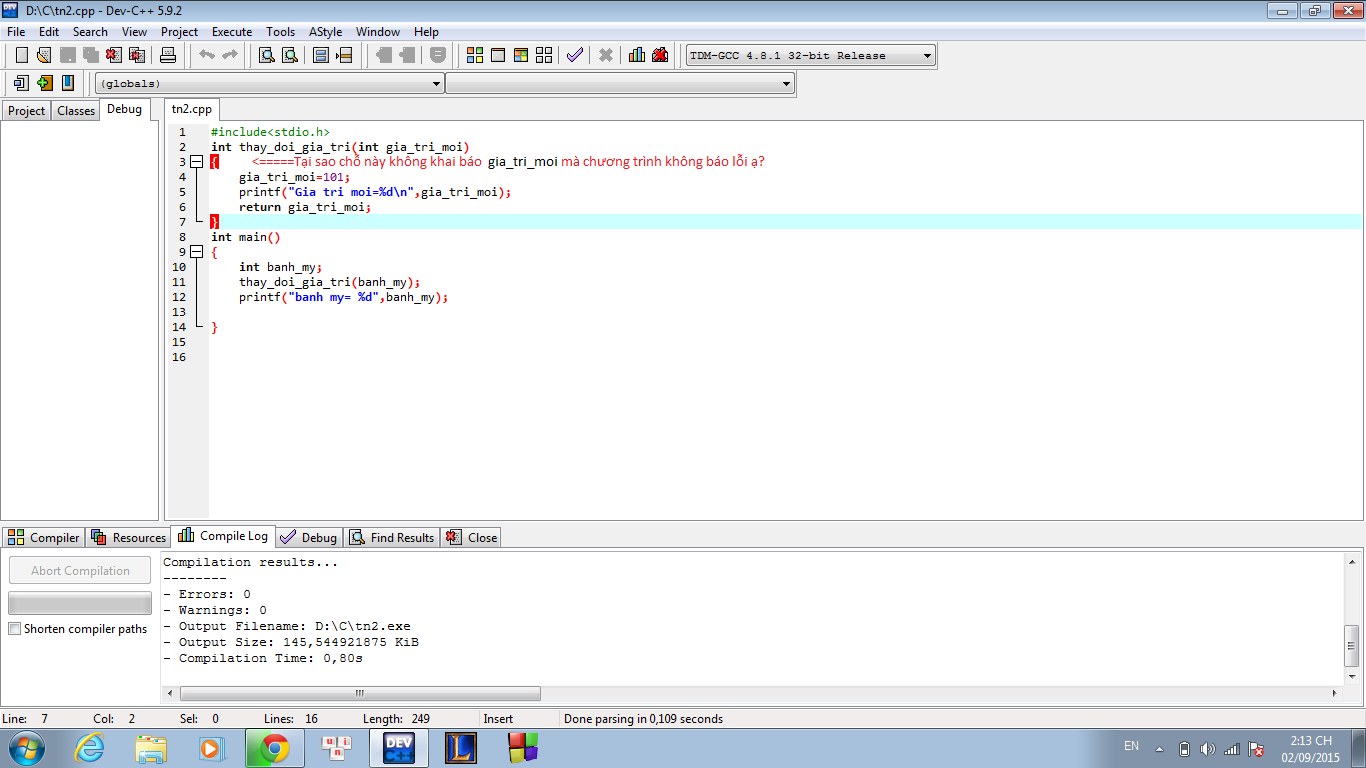Click the Run window toolbar icon
Image resolution: width=1366 pixels, height=768 pixels.
point(497,55)
